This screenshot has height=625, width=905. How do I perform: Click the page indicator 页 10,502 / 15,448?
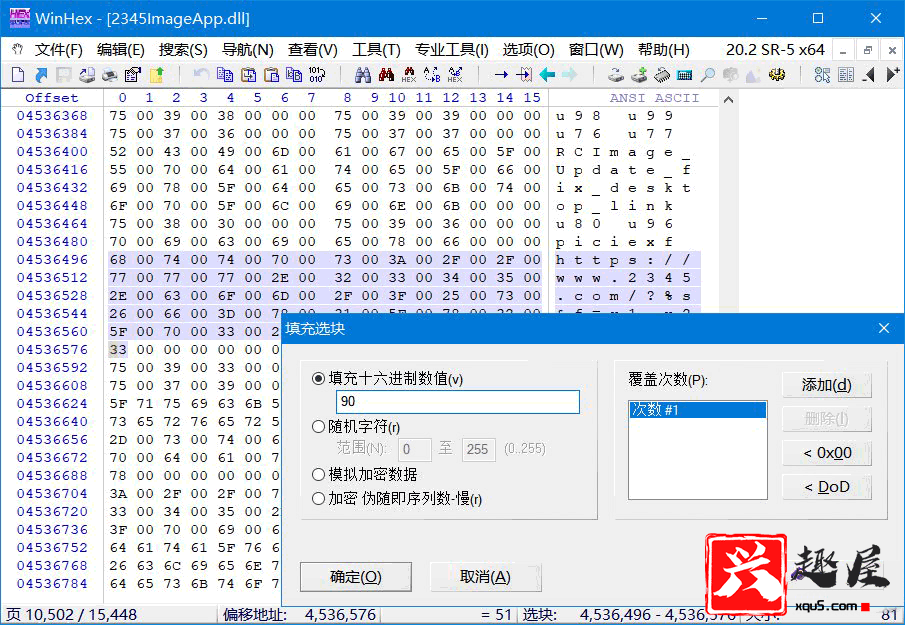[72, 615]
